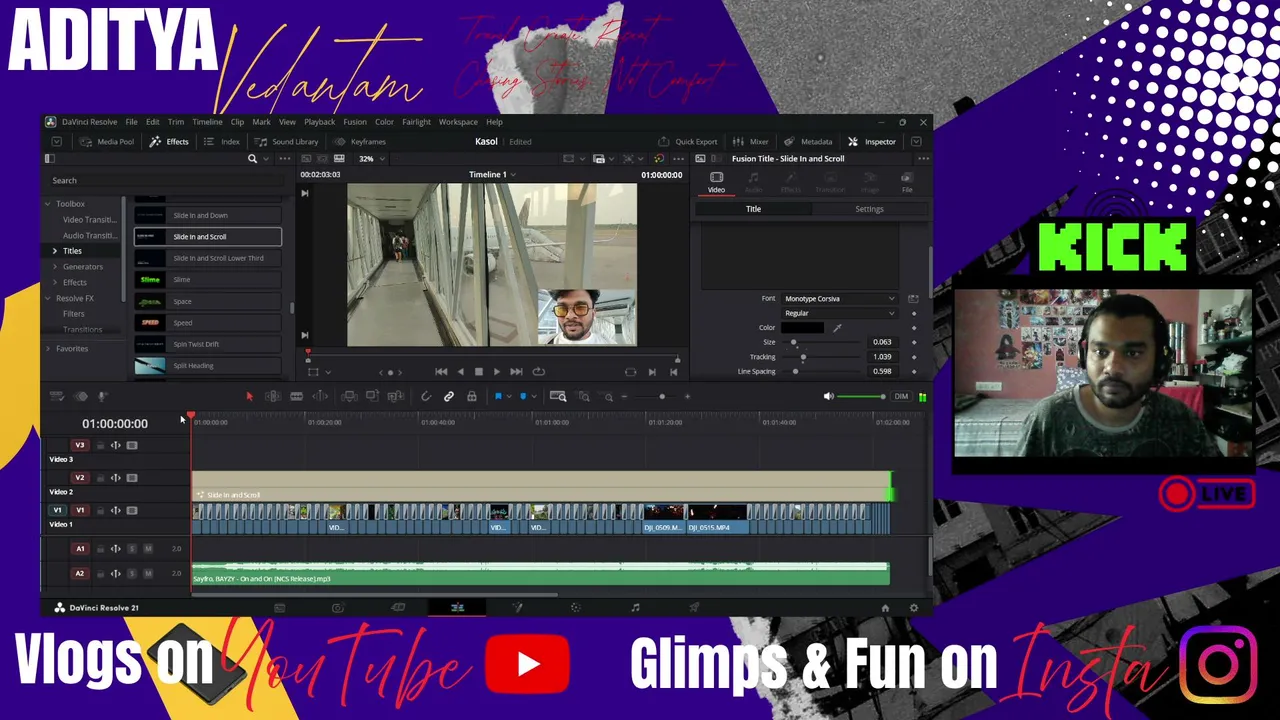Mute audio with the speaker icon
Screen dimensions: 1280x720
(828, 397)
